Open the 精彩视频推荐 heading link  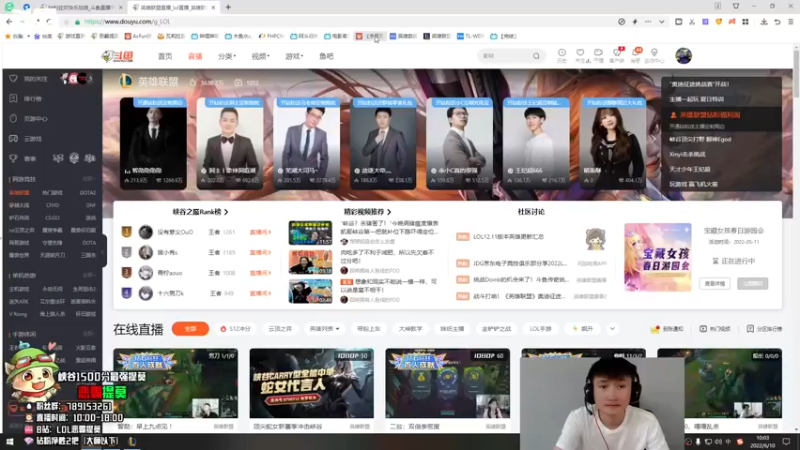[367, 212]
